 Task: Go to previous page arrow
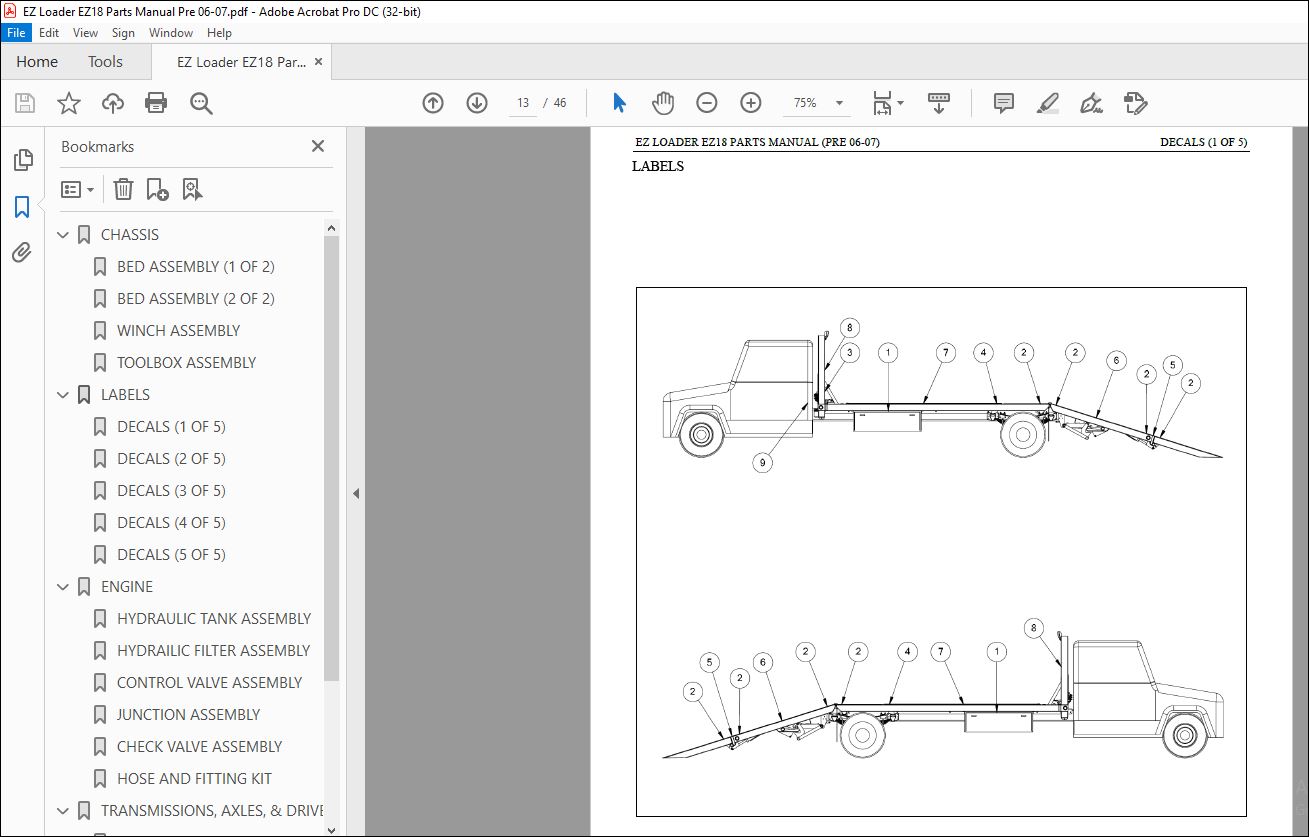(433, 103)
